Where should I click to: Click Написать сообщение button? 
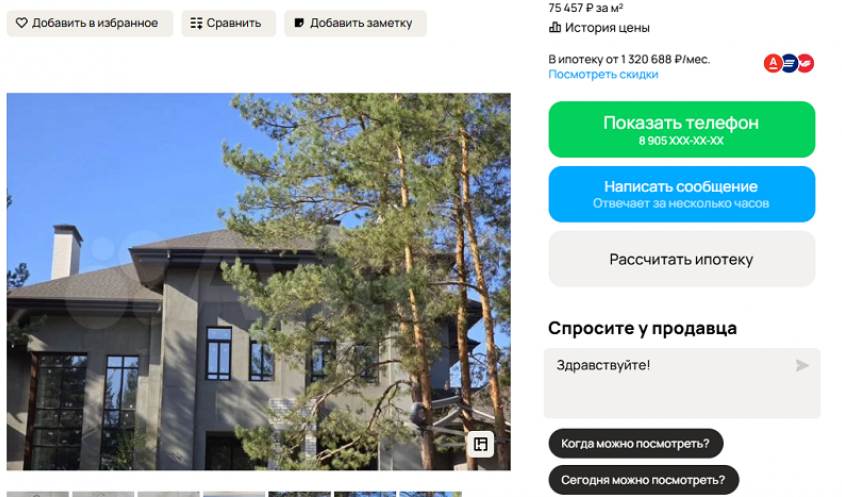(681, 194)
